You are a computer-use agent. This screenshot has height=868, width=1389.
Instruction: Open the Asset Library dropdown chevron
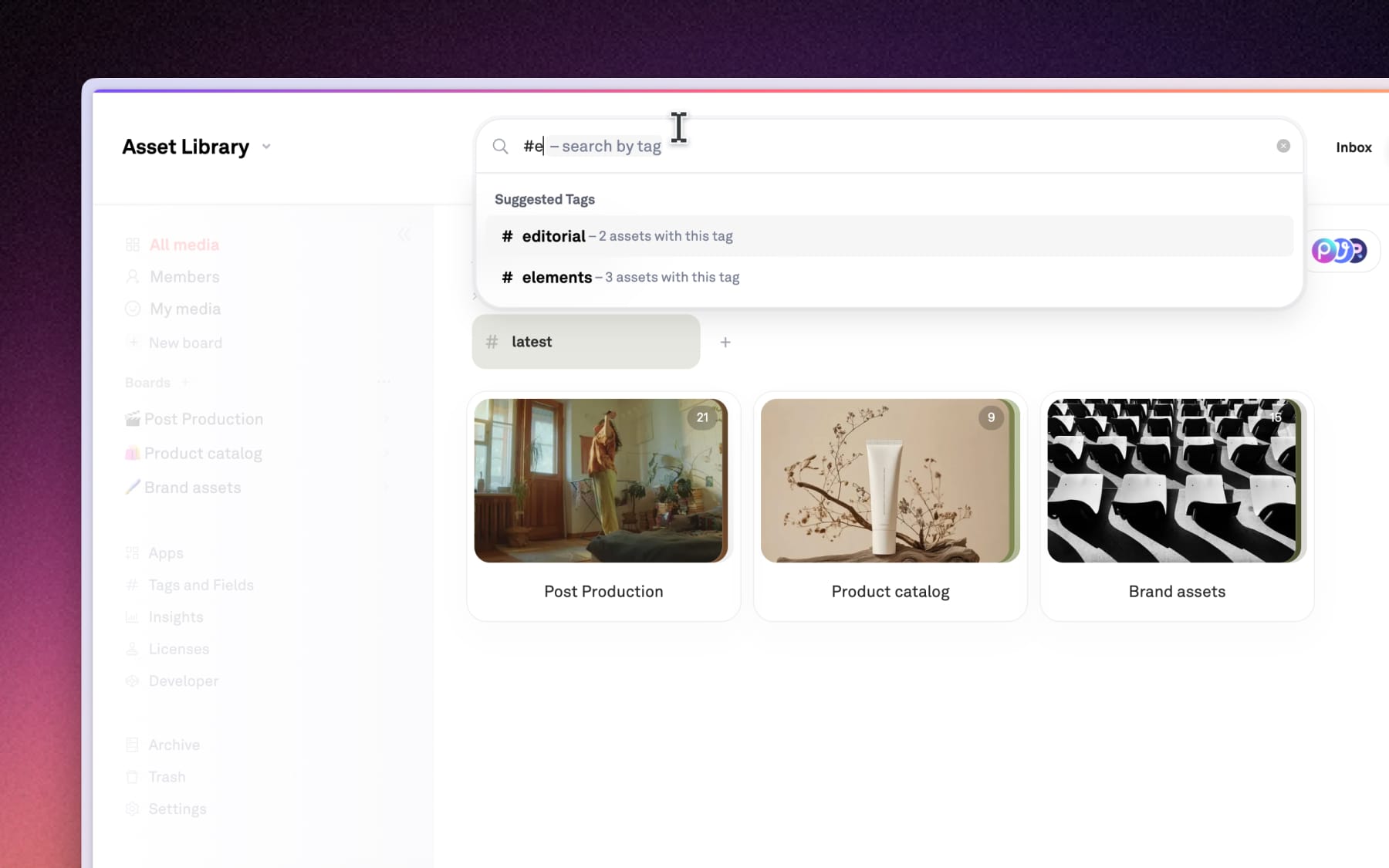click(266, 147)
